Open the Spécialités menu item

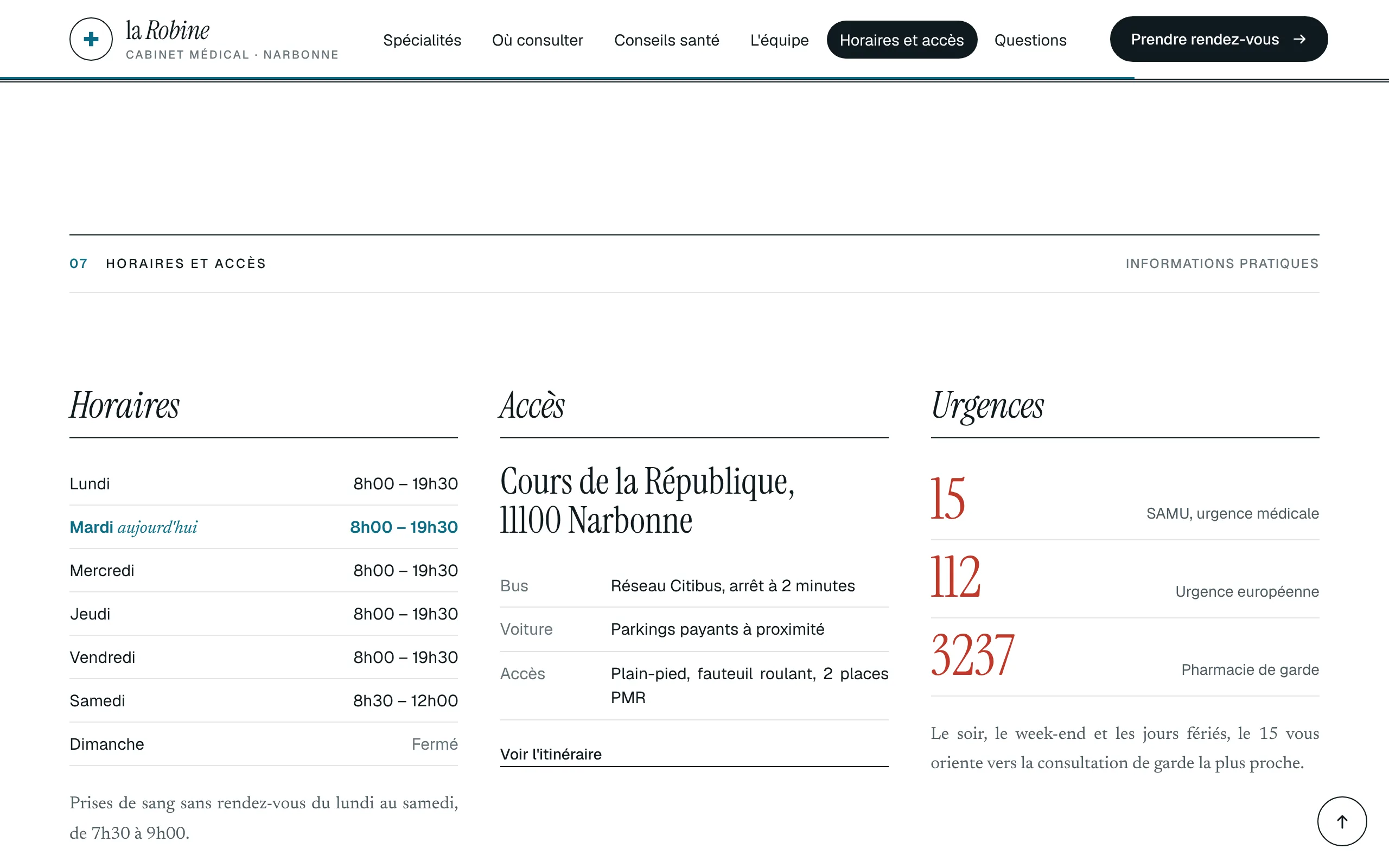(422, 40)
